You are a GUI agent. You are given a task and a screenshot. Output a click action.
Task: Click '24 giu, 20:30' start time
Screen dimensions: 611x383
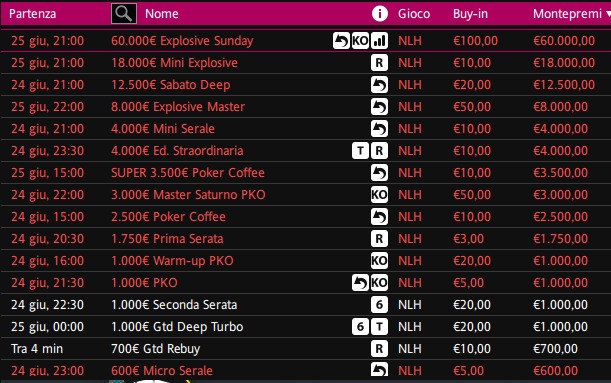click(x=47, y=239)
